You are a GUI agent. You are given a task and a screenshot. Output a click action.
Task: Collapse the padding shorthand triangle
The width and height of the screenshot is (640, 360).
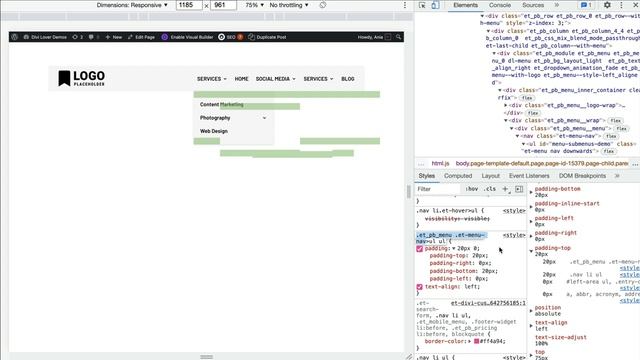[453, 249]
